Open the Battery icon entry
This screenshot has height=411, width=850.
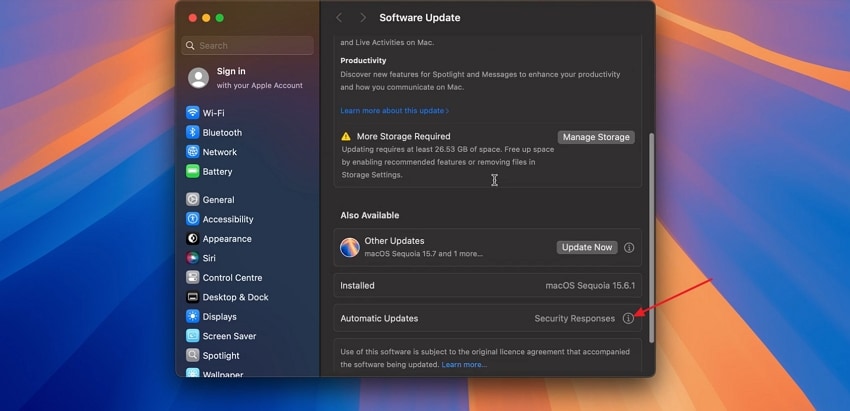(x=192, y=171)
